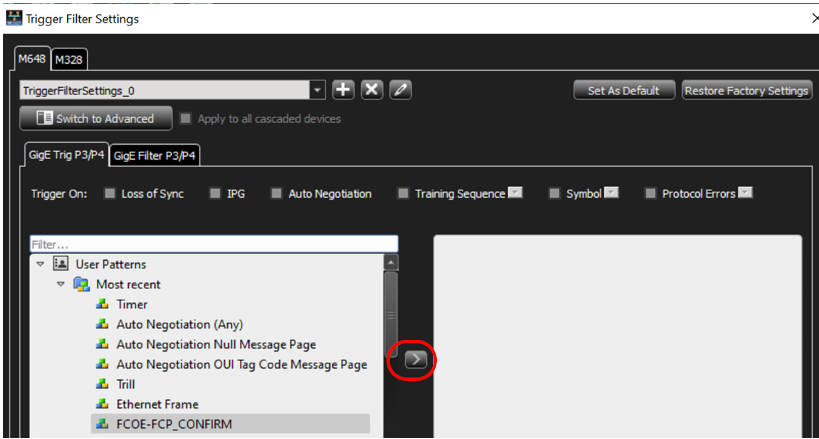Select the FCOE-FCP_CONFIRM pattern
Viewport: 819px width, 439px height.
(174, 424)
